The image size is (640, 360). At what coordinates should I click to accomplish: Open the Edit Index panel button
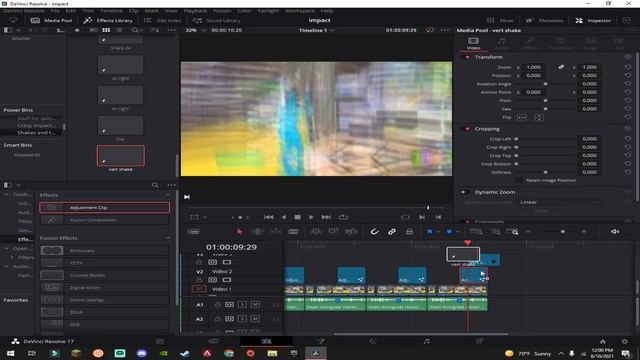[162, 20]
